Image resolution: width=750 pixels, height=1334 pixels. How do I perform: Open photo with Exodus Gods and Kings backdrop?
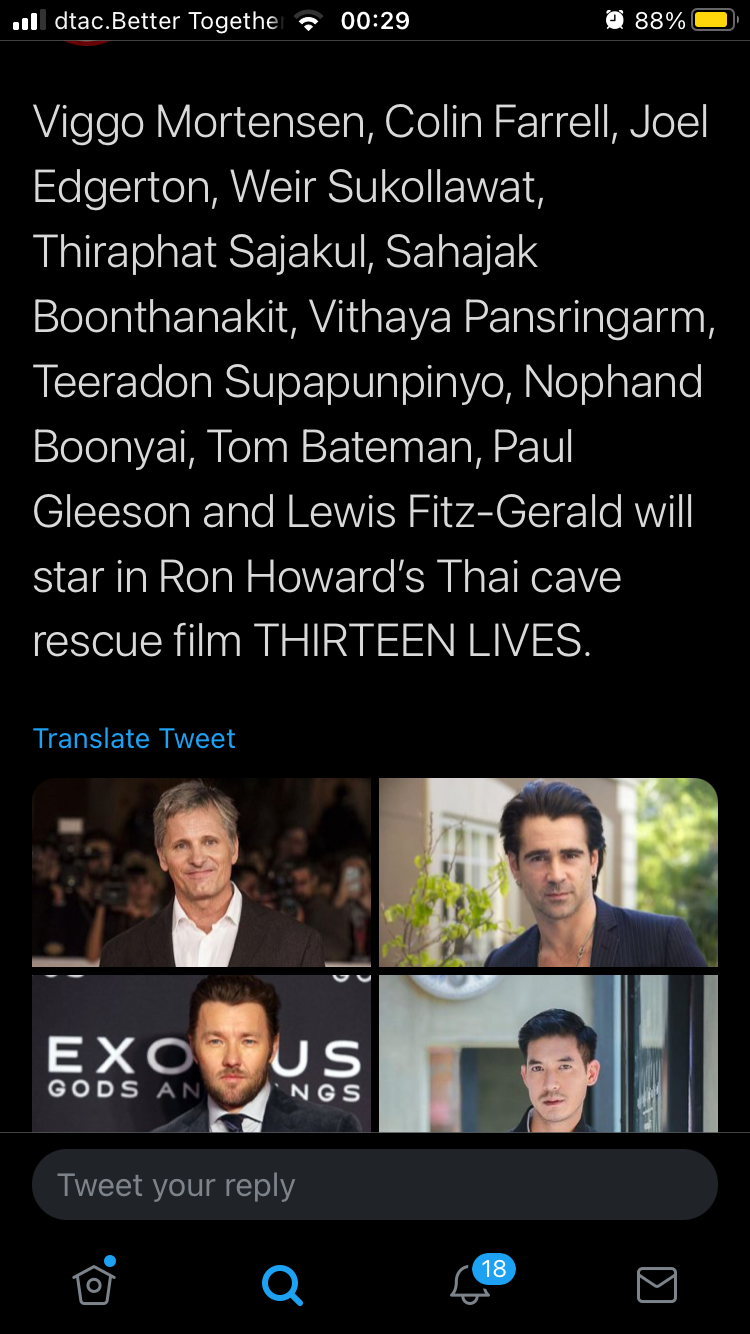tap(201, 1053)
